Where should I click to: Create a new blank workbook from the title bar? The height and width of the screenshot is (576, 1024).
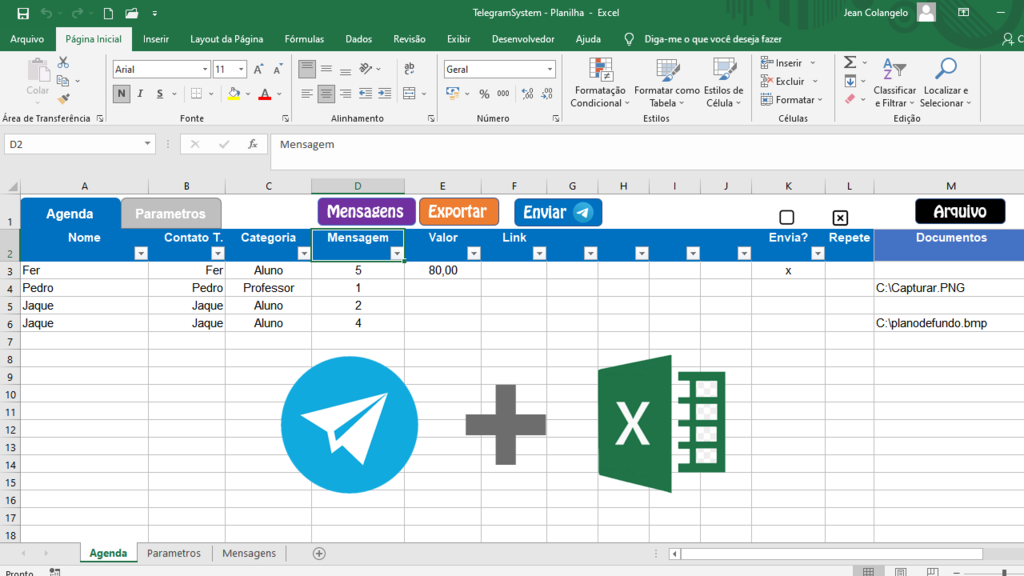pyautogui.click(x=108, y=13)
